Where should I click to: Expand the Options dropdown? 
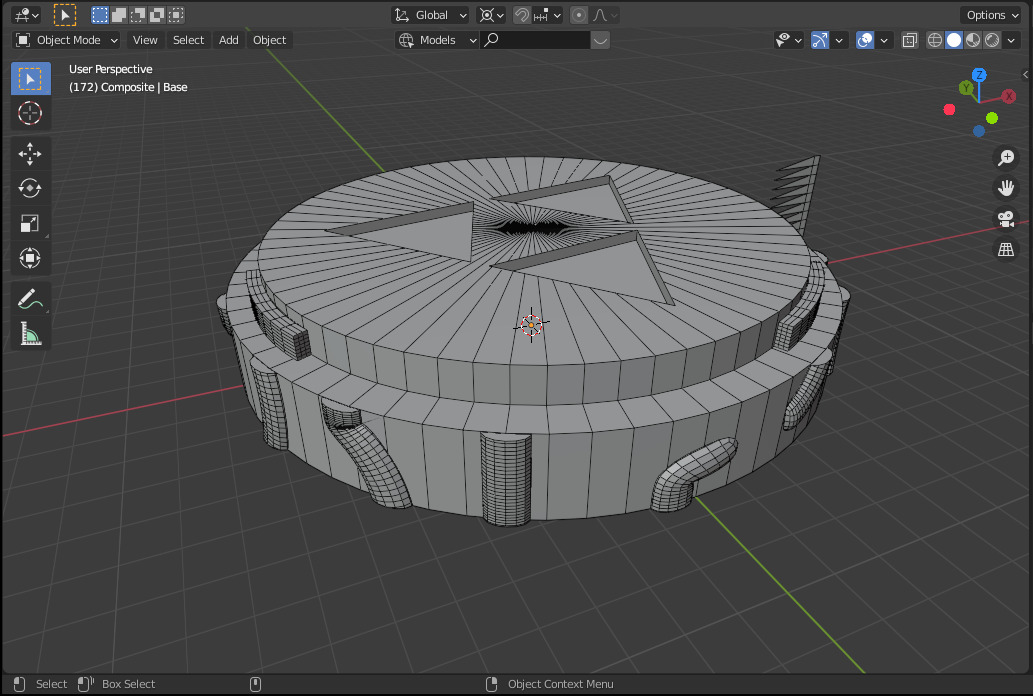coord(991,15)
